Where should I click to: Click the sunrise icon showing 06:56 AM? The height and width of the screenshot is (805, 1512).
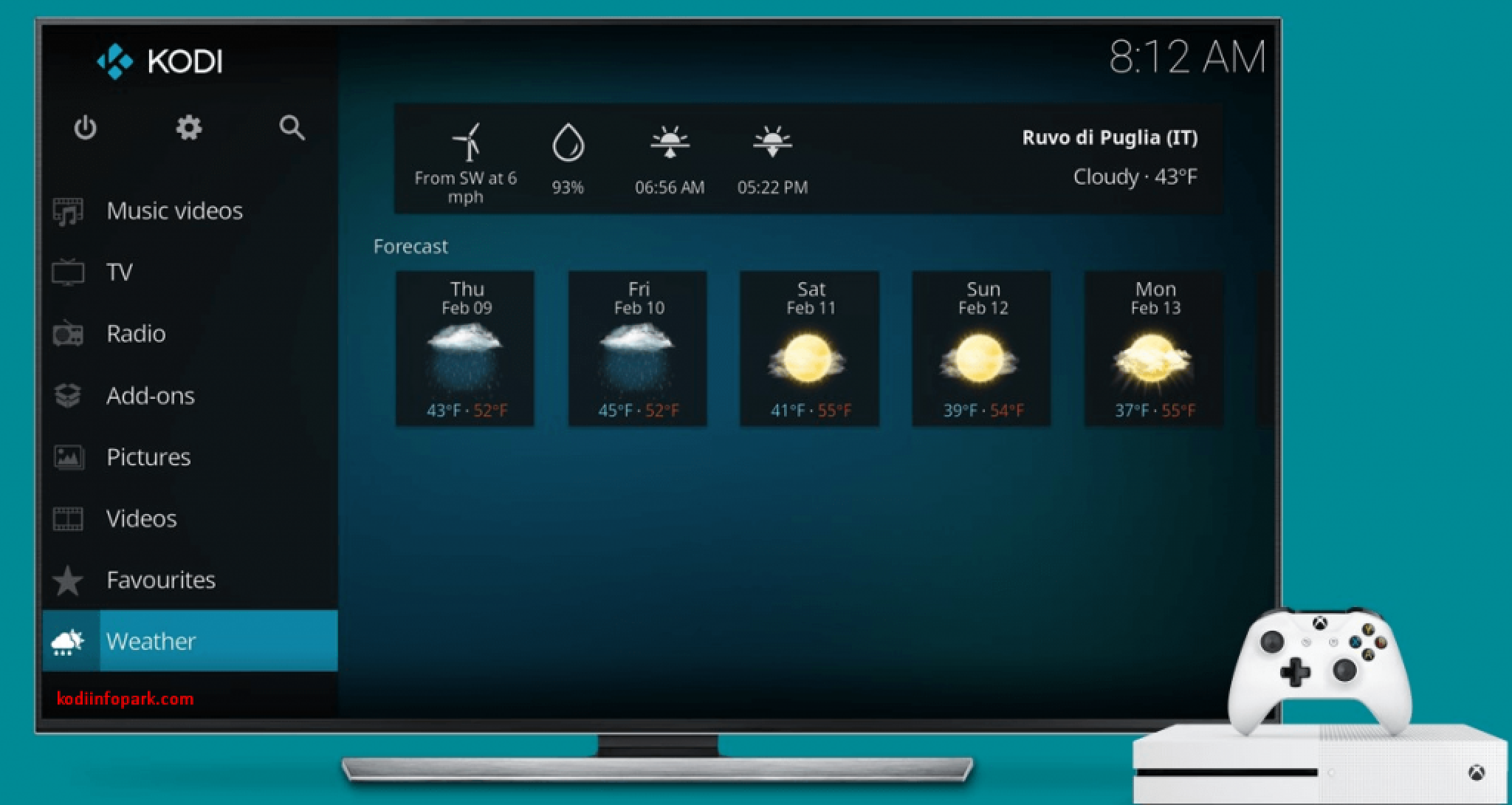tap(669, 142)
